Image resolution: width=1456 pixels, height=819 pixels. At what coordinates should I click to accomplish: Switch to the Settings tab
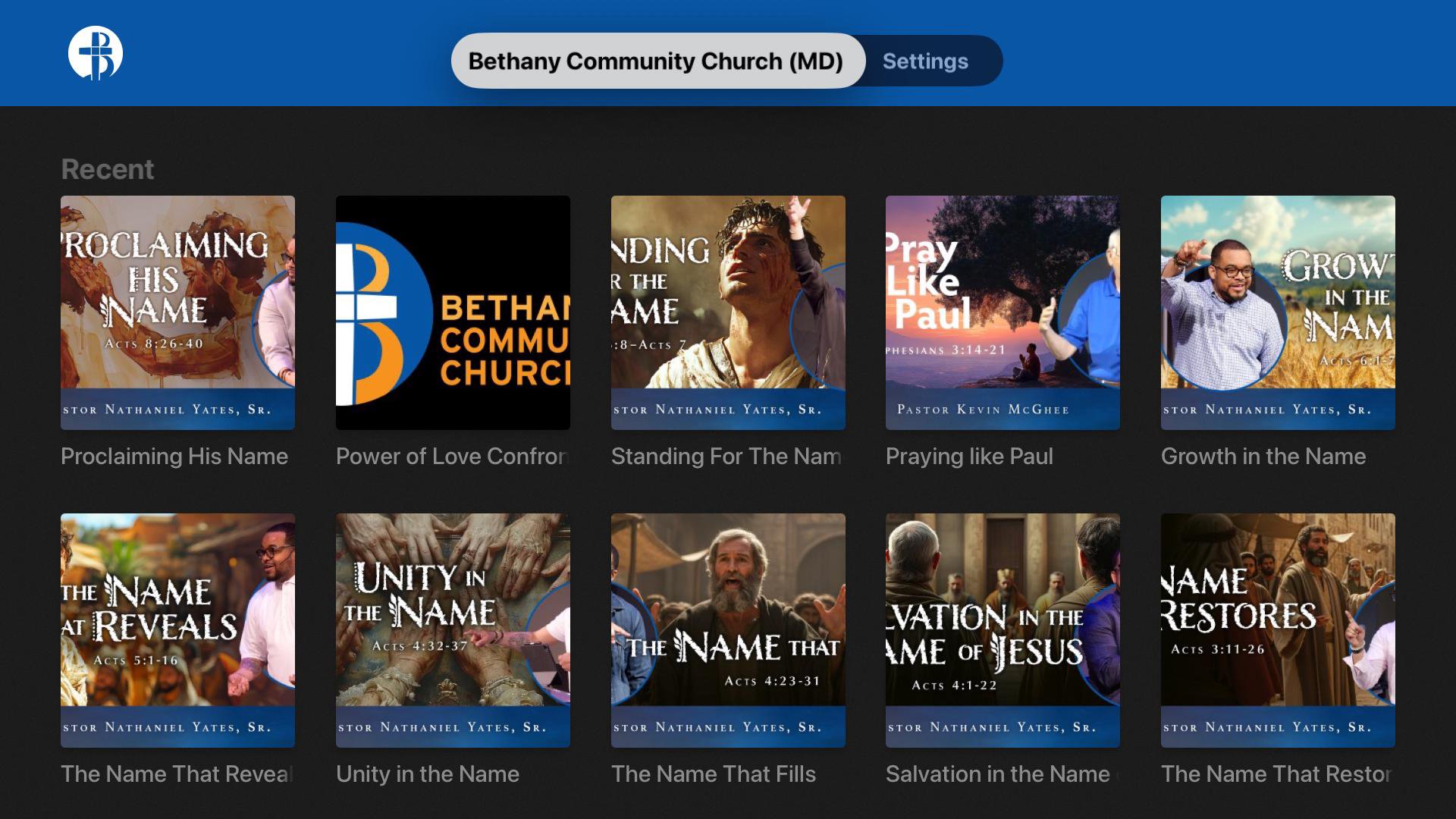coord(925,61)
